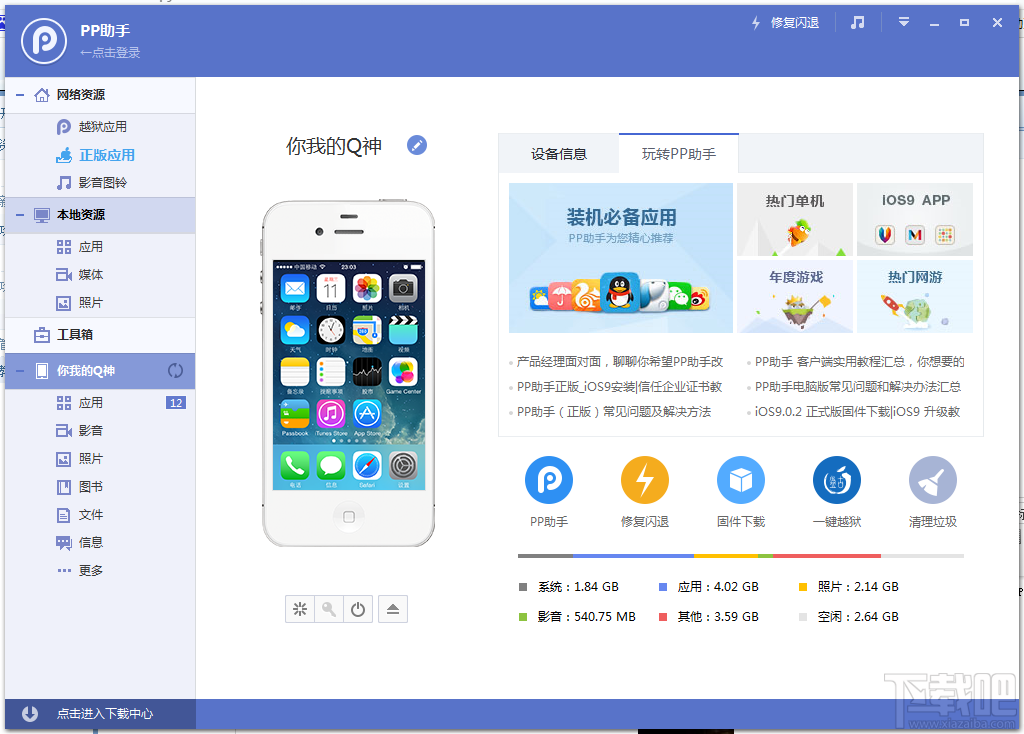Open link PP助手（正版）常见问题及解决方法
Image resolution: width=1024 pixels, height=734 pixels.
tap(614, 412)
